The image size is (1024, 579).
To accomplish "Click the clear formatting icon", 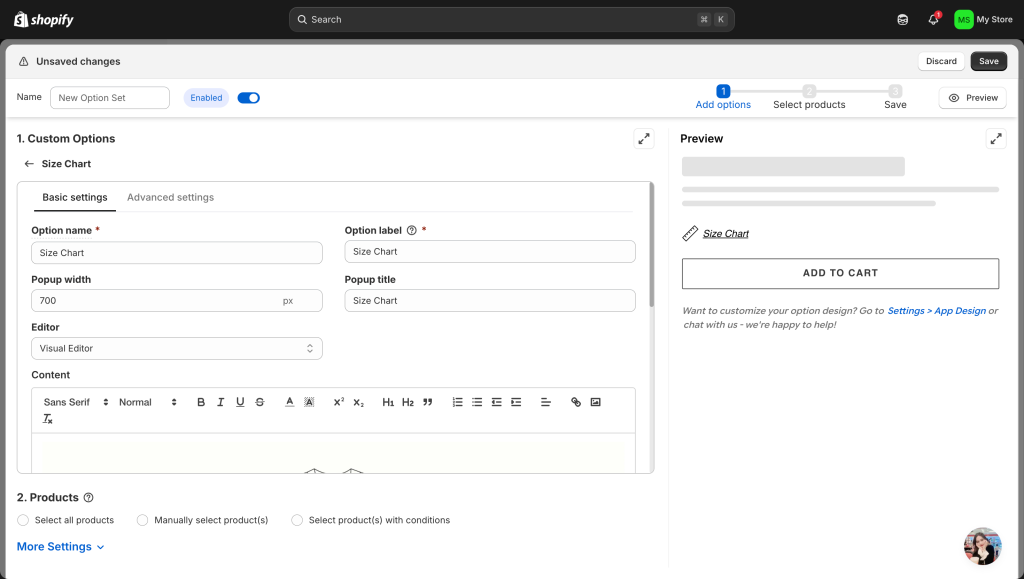I will click(48, 419).
